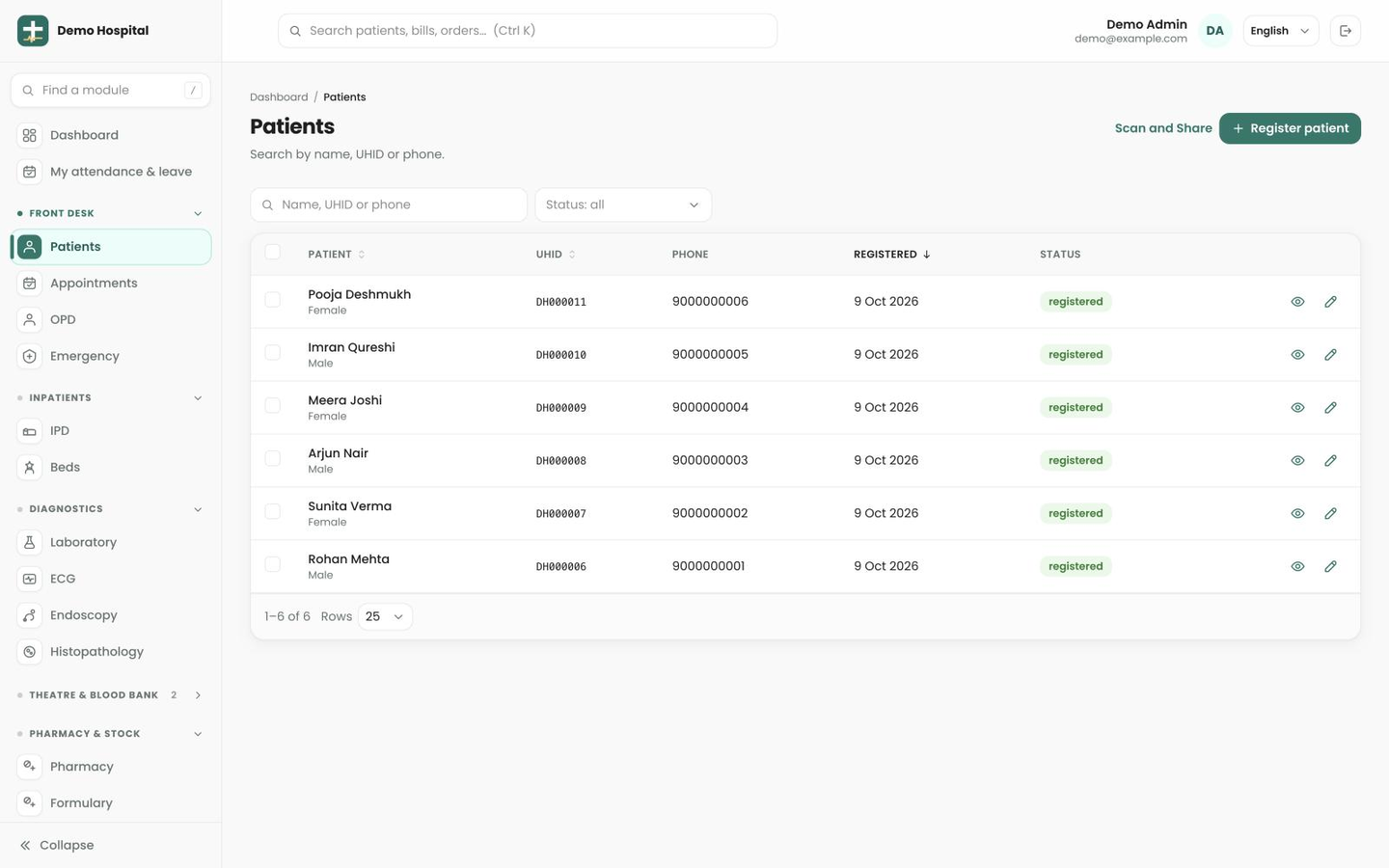Go back via the Dashboard breadcrumb
Screen dimensions: 1389x868
[279, 97]
